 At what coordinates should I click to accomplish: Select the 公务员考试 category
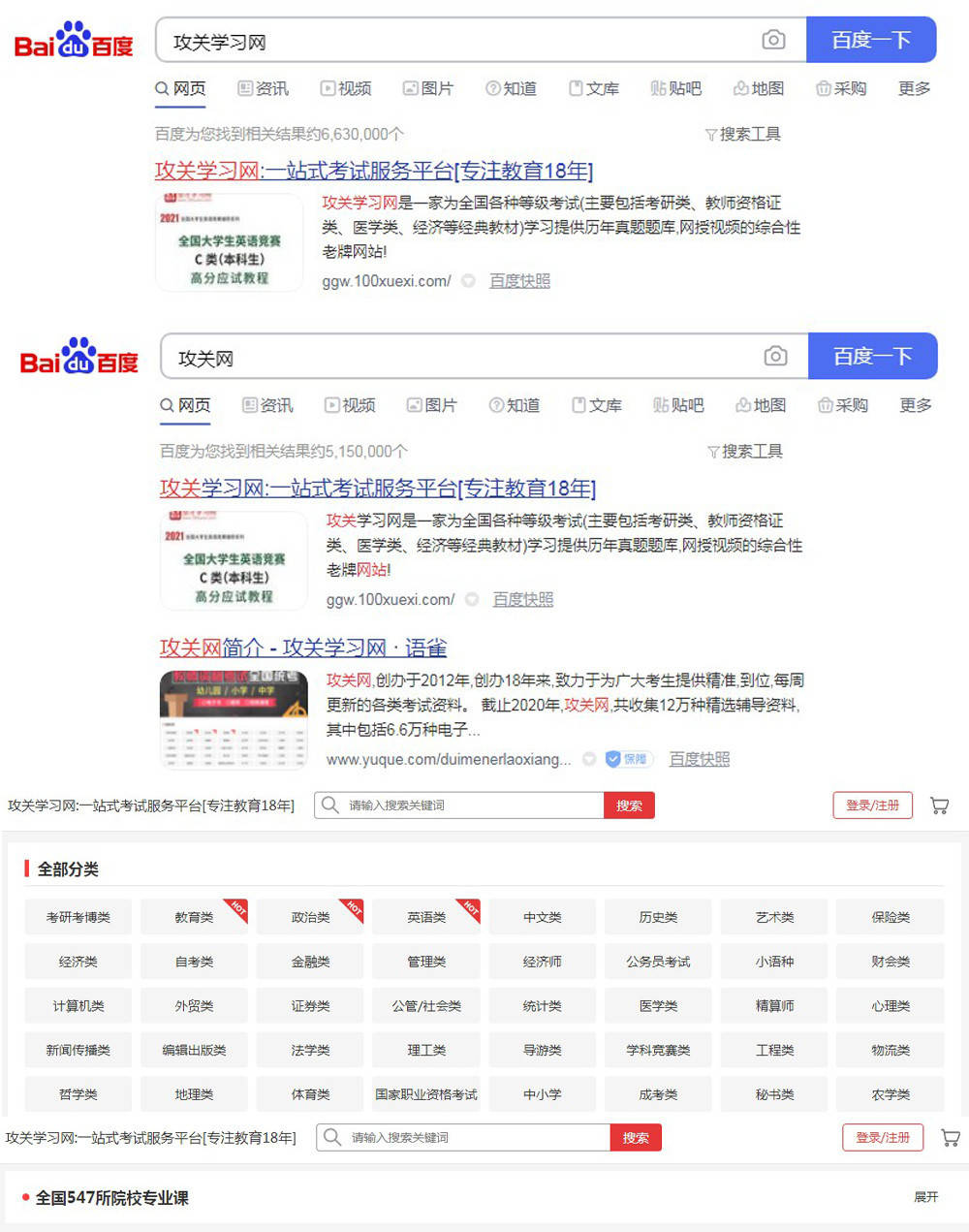(658, 962)
